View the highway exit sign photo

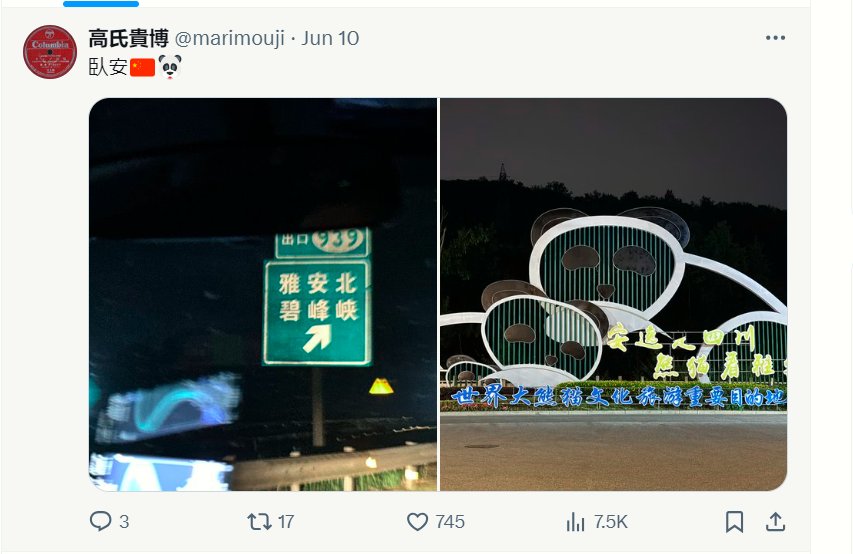(263, 294)
